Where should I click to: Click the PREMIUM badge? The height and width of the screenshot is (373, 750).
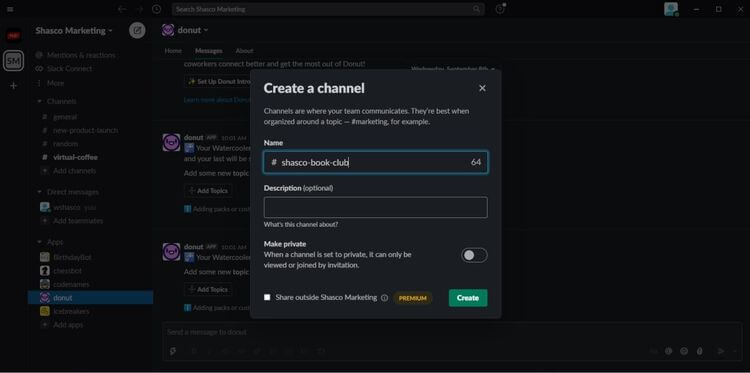[412, 298]
